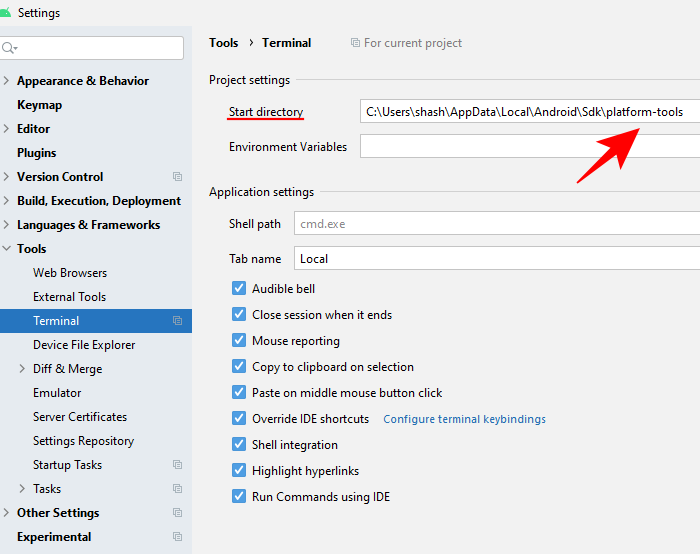This screenshot has height=554, width=700.
Task: Click the Tab name input field
Action: (497, 259)
